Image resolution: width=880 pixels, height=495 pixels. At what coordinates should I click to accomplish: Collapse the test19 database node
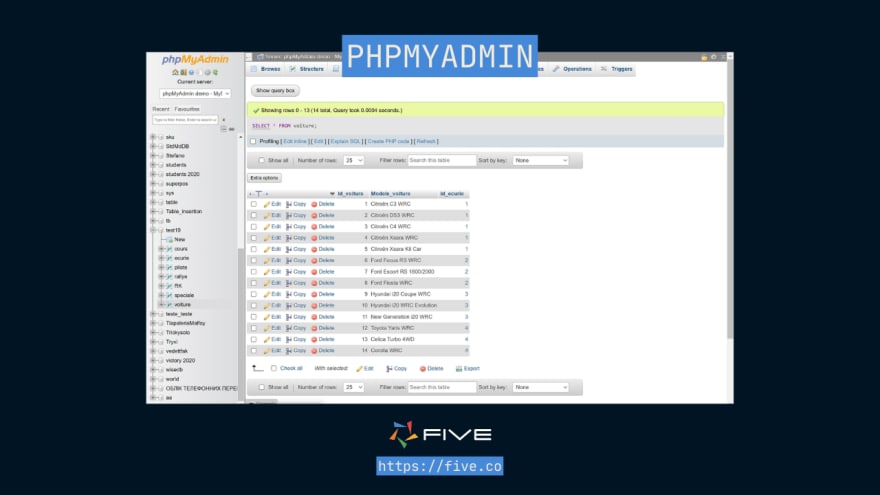point(153,230)
